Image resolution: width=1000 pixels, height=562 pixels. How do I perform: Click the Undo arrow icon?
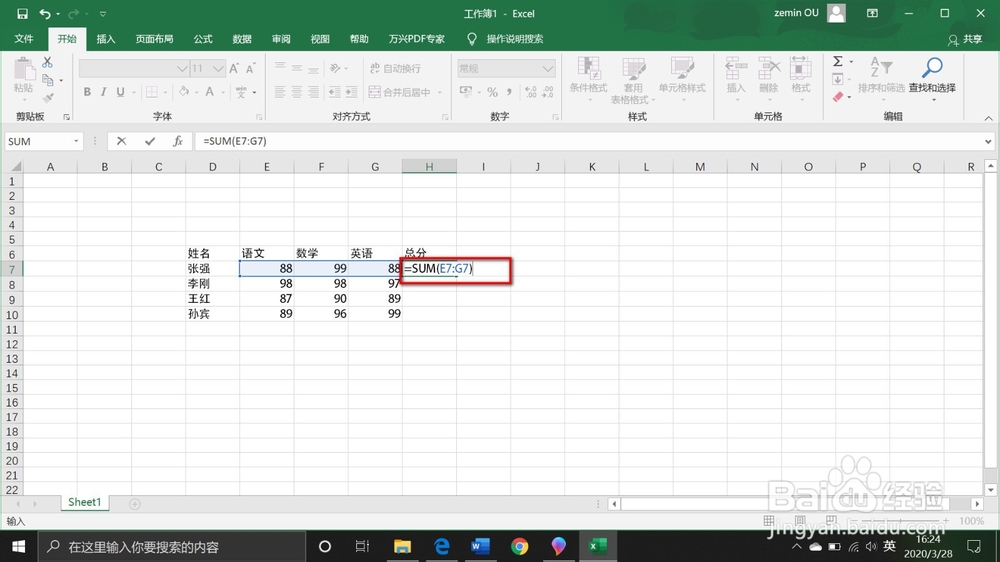(x=45, y=13)
